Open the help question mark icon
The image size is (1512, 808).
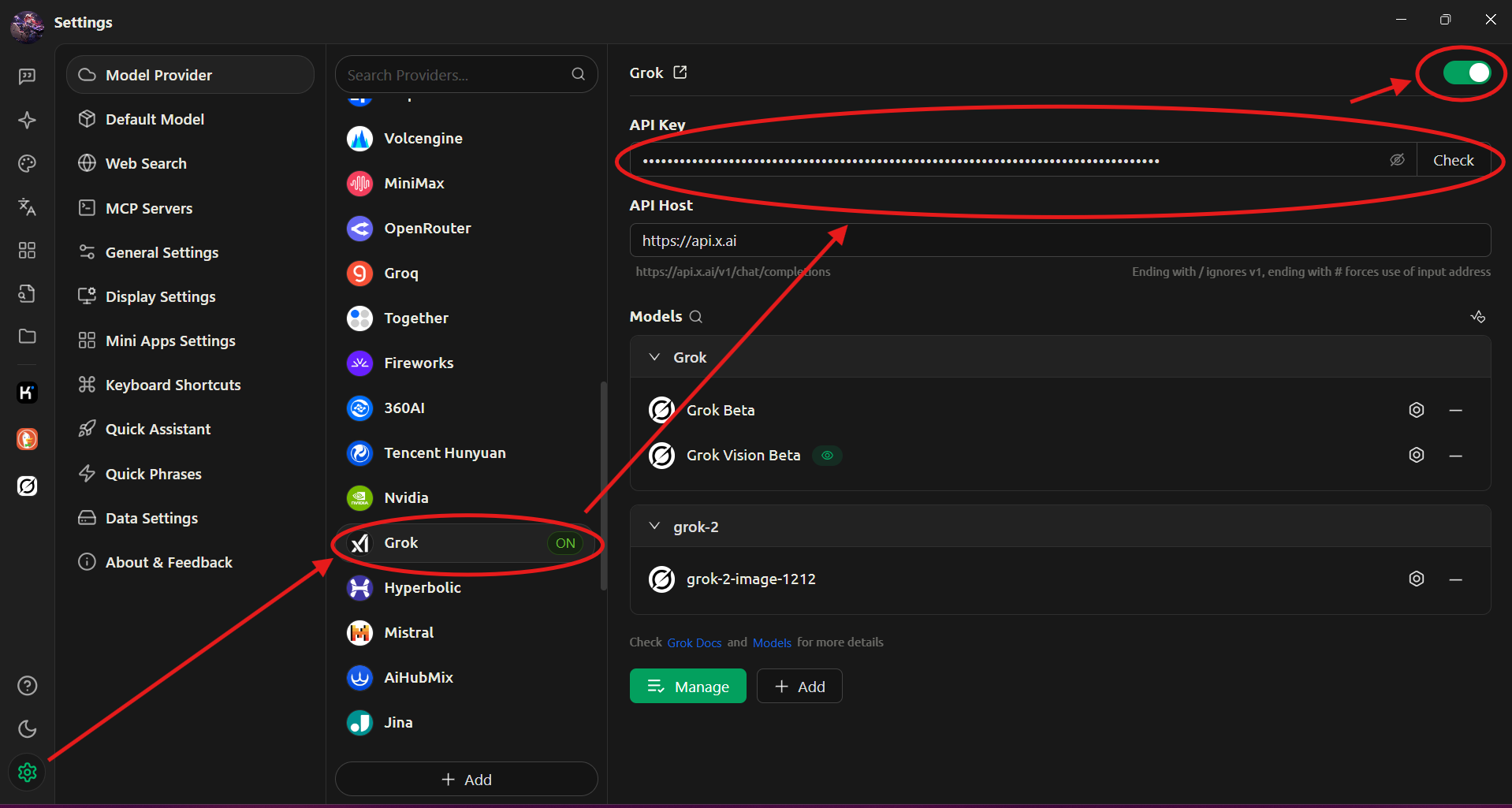pos(27,686)
